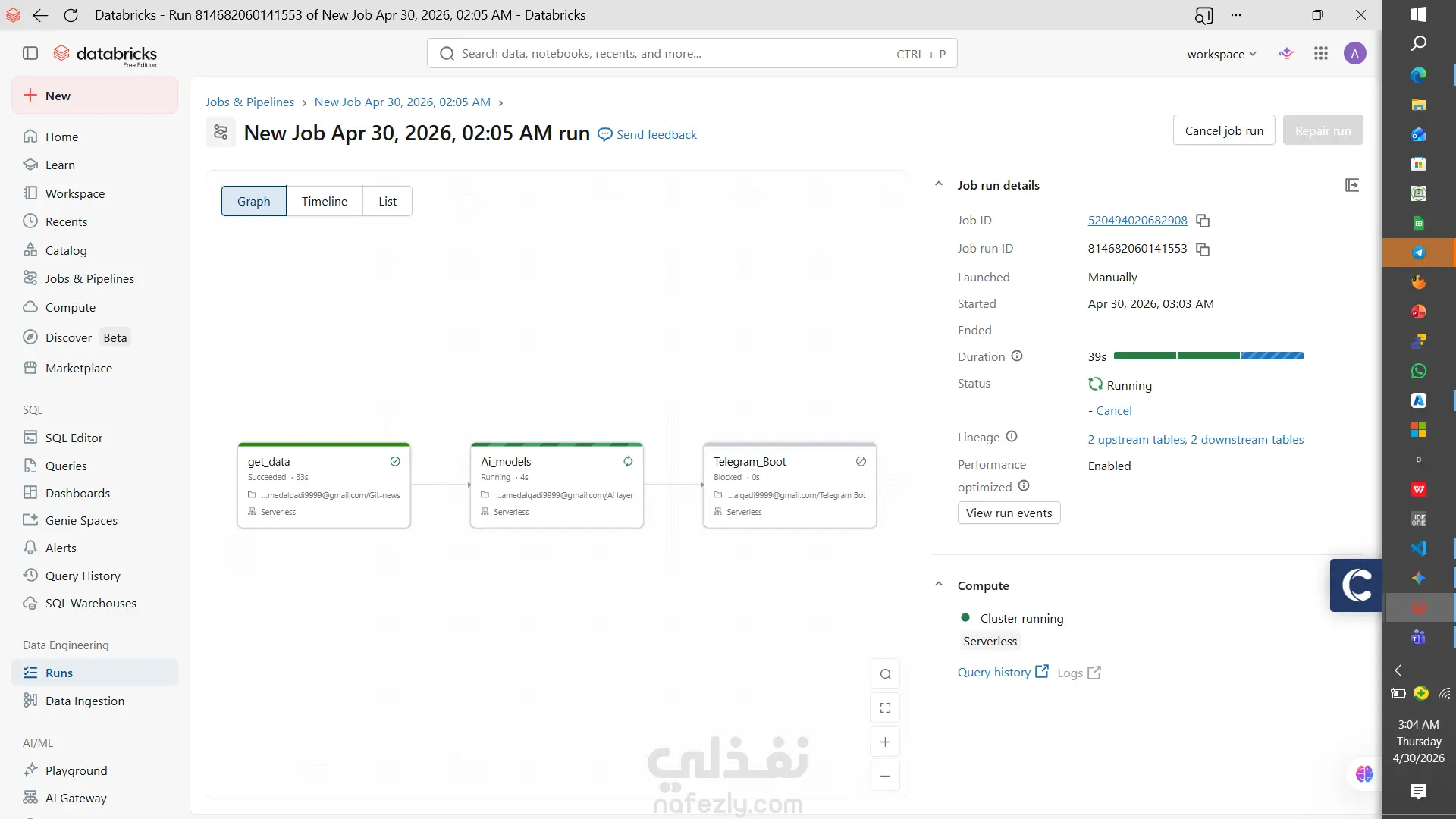Collapse the Job run details section
Image resolution: width=1456 pixels, height=819 pixels.
[939, 184]
